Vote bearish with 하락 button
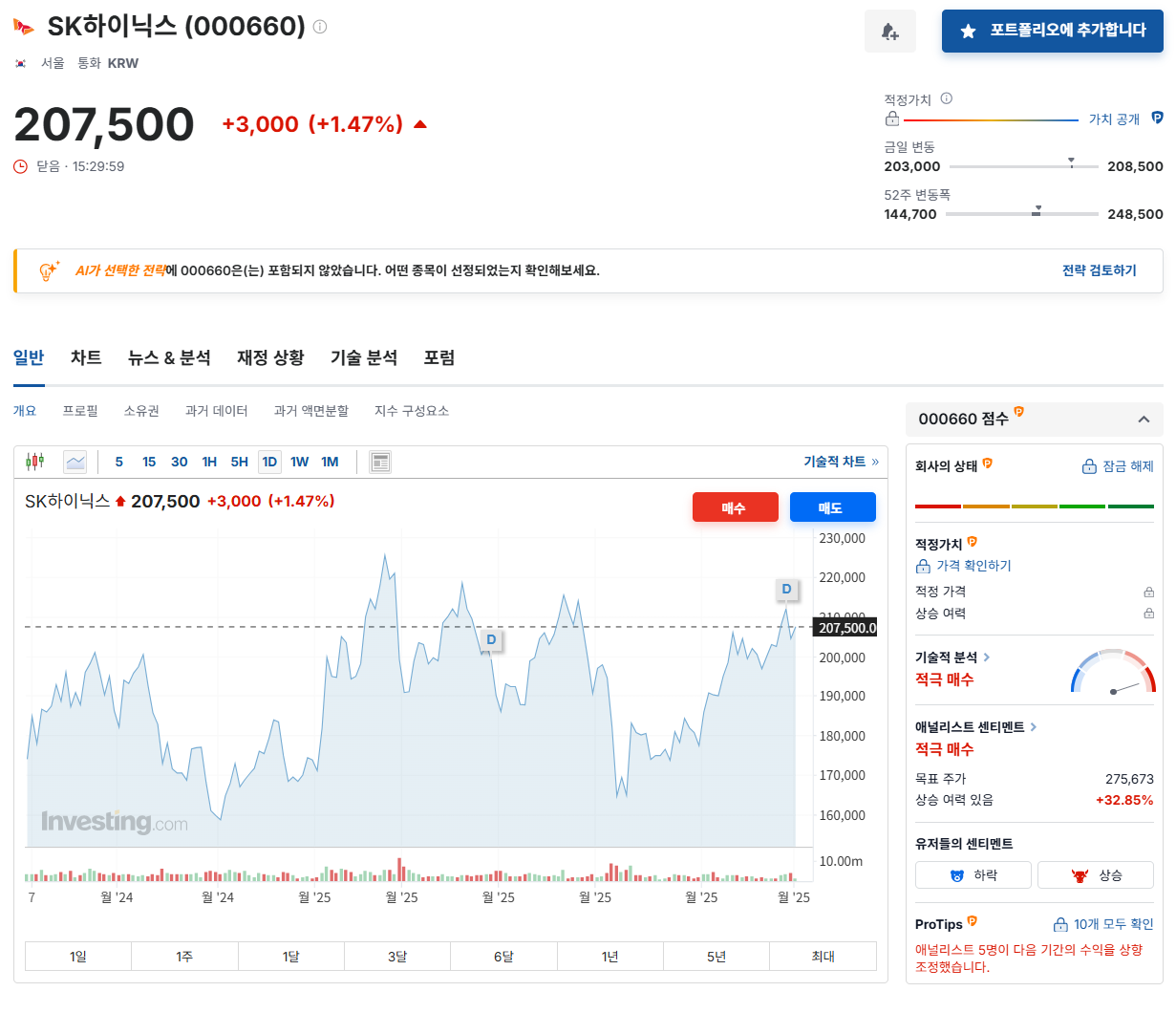 973,875
